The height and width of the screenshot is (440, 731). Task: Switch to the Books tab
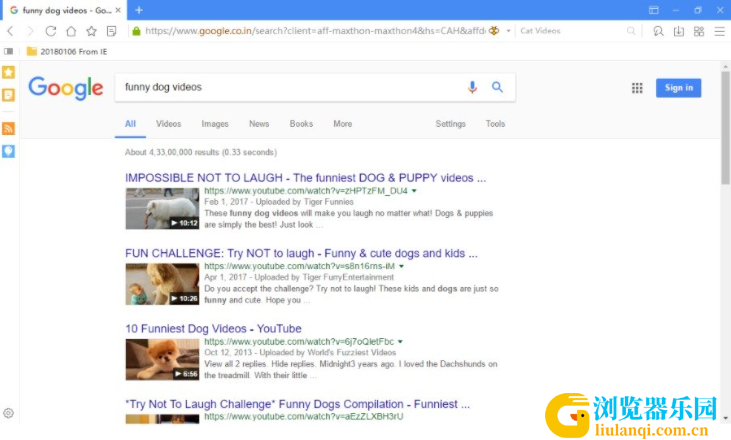click(301, 124)
